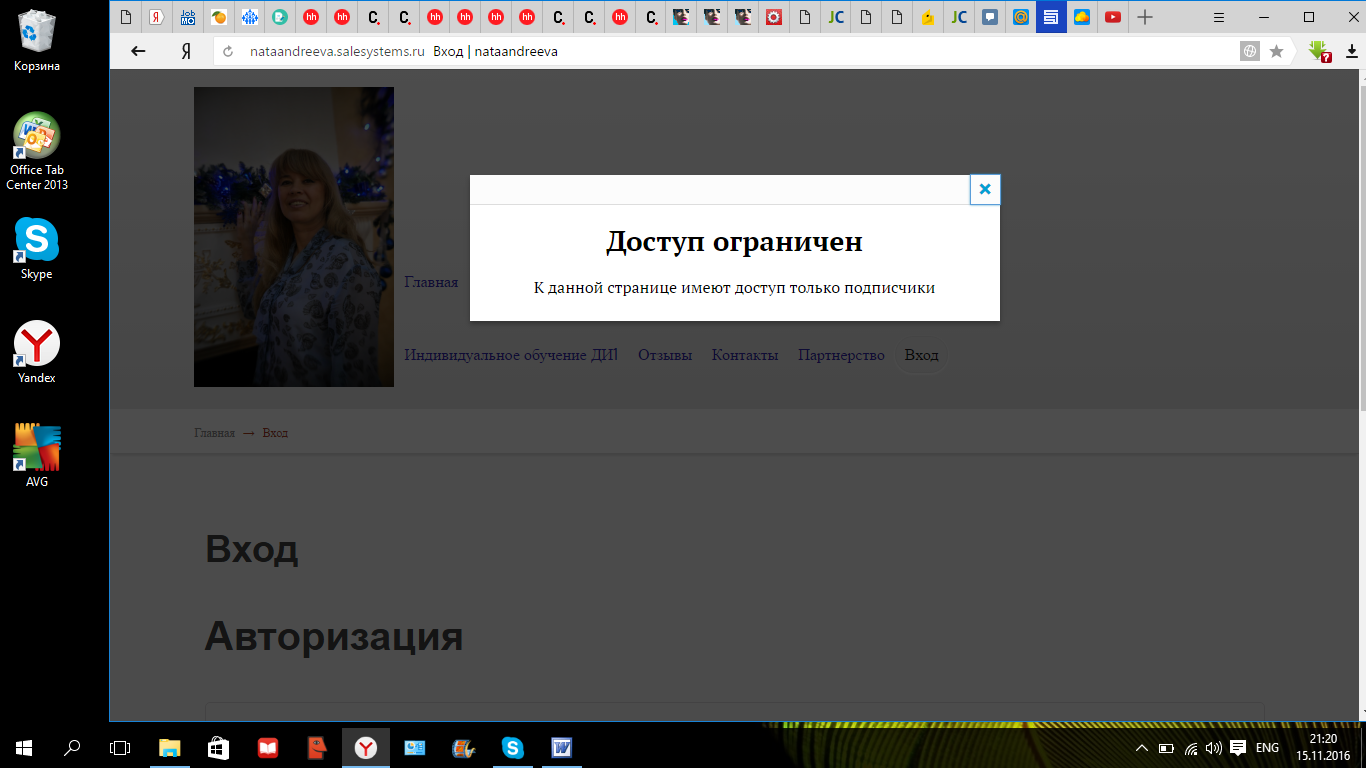
Task: Click the red 'Вход' breadcrumb text
Action: pos(275,433)
